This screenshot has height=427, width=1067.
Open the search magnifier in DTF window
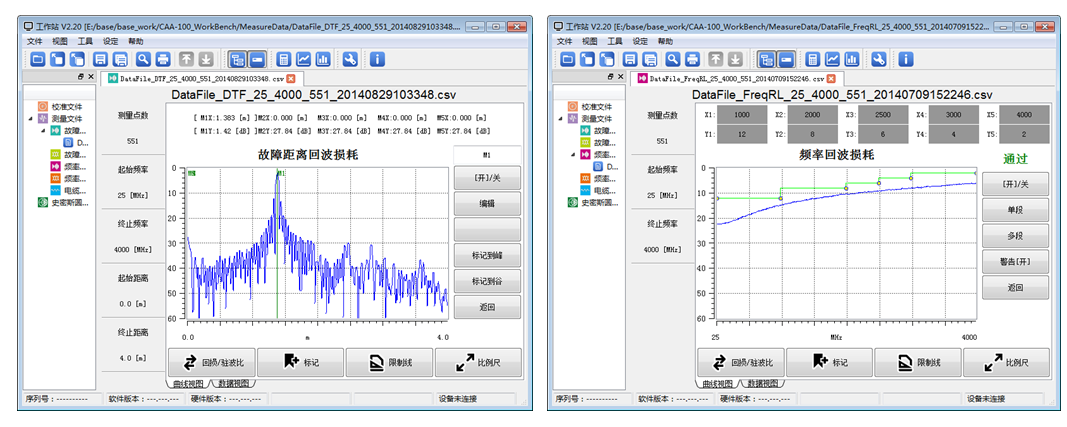tap(144, 59)
